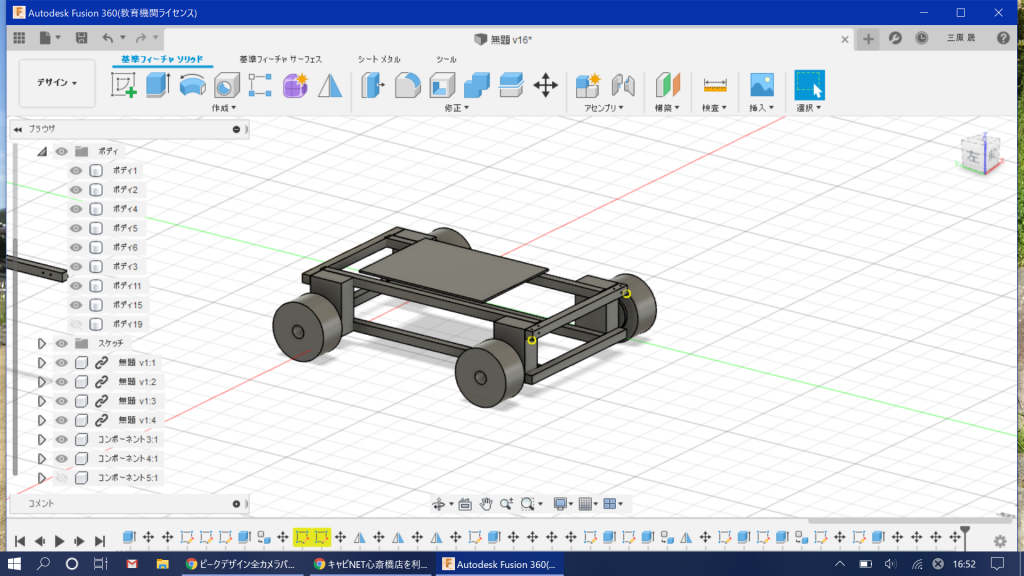The width and height of the screenshot is (1024, 576).
Task: Toggle visibility of ボディ5
Action: click(76, 228)
